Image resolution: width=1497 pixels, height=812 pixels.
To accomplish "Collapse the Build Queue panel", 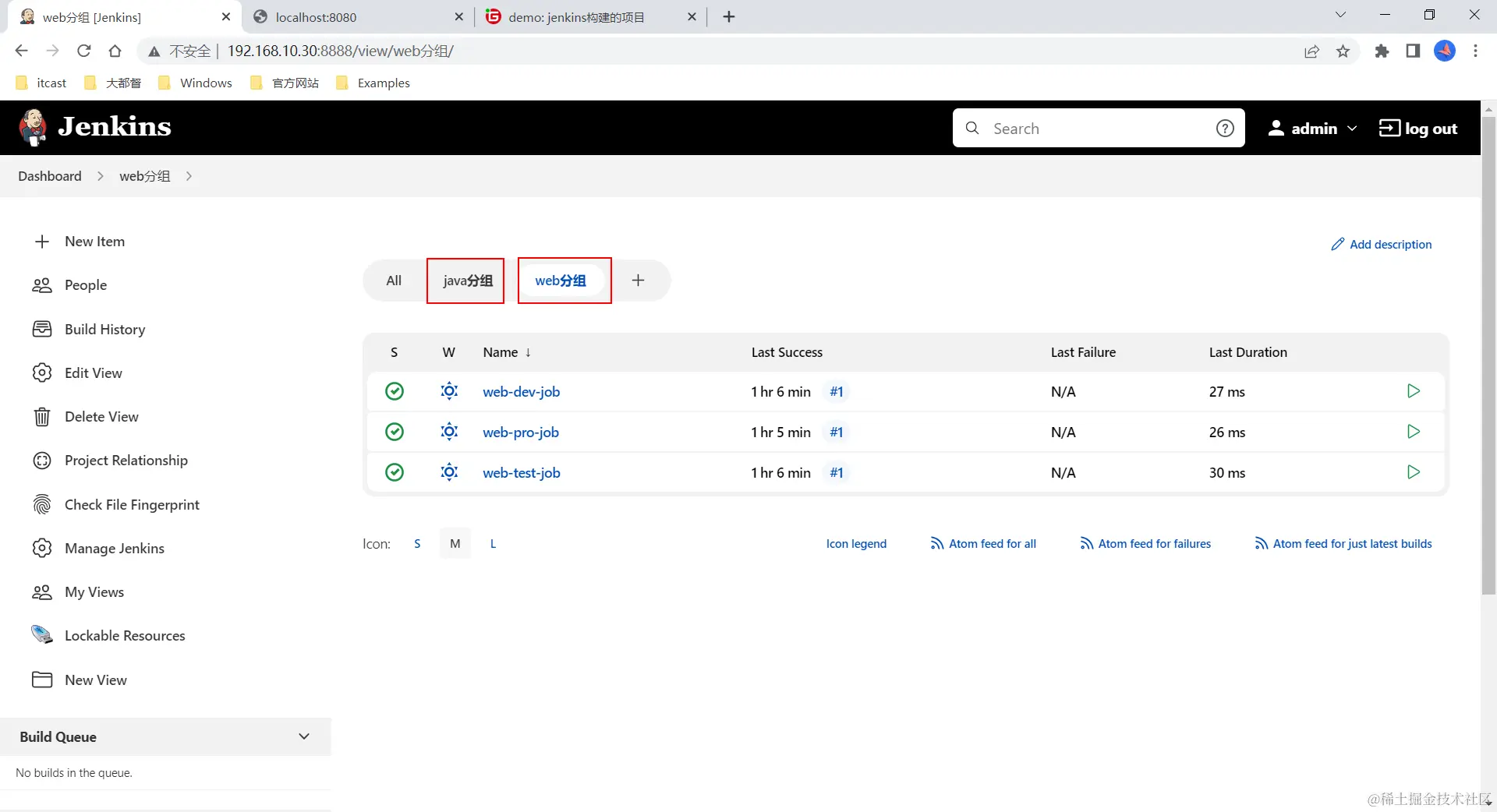I will 304,736.
